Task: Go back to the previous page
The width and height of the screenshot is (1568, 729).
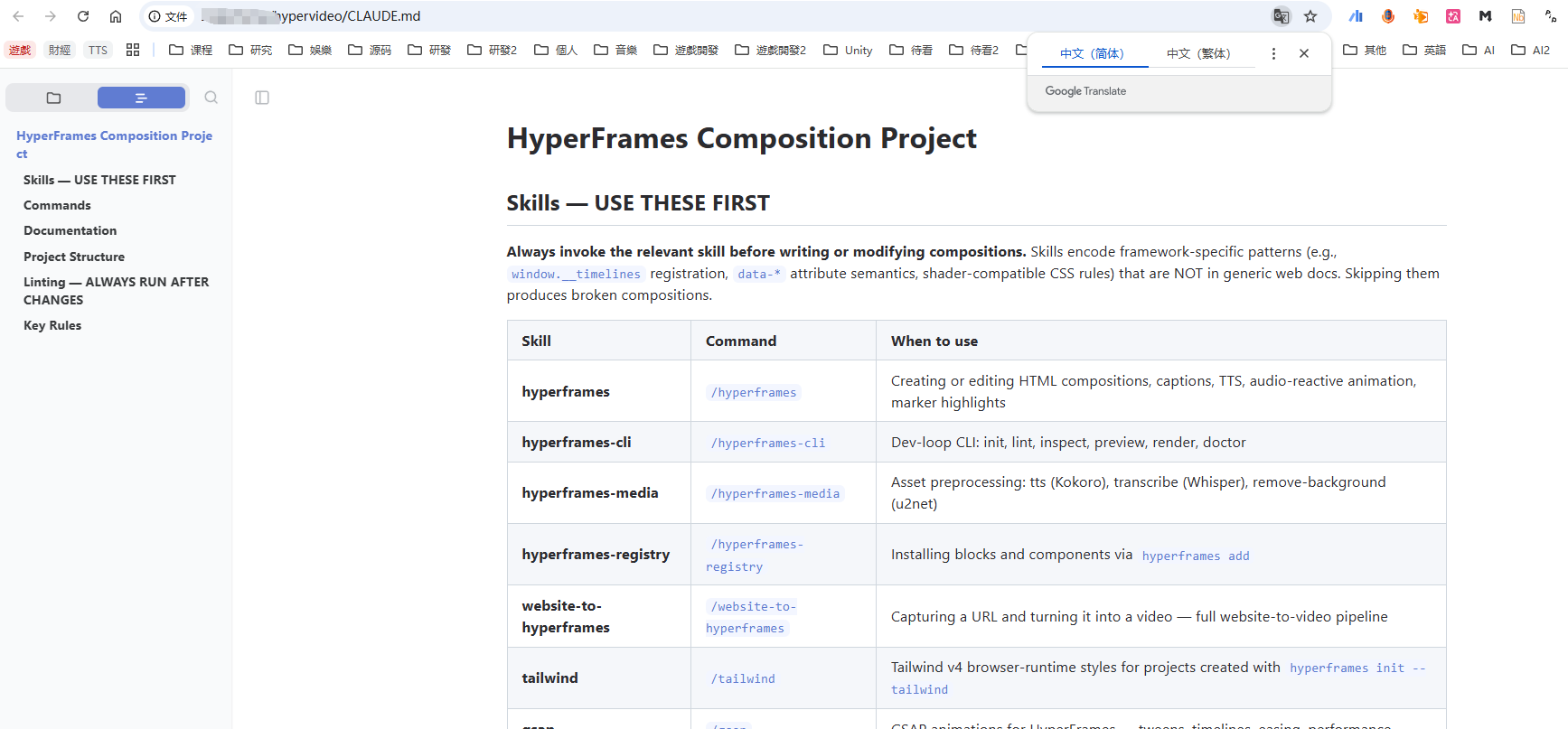Action: [18, 16]
